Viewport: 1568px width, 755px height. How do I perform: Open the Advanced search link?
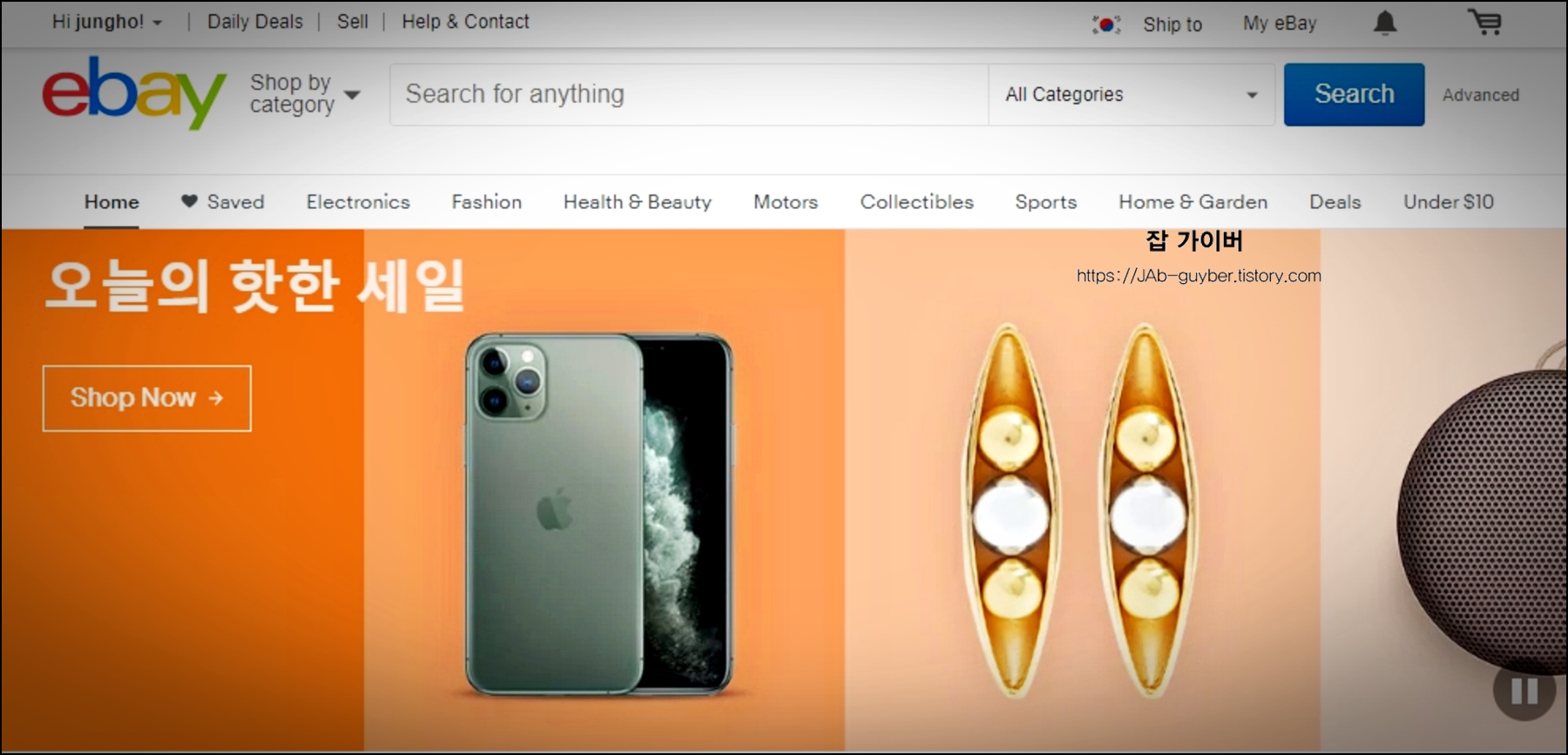1480,95
